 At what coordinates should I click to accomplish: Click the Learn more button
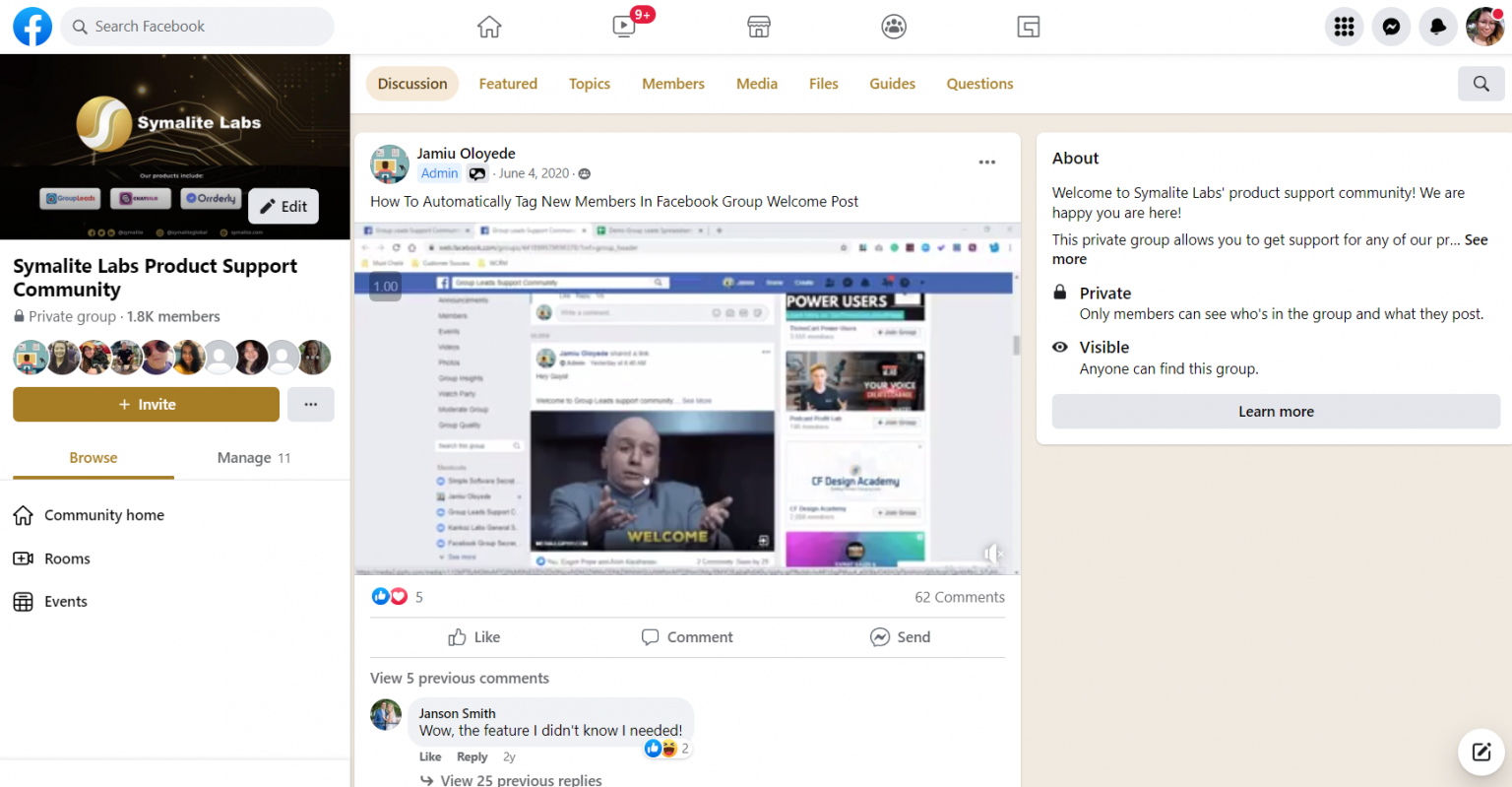(x=1276, y=411)
